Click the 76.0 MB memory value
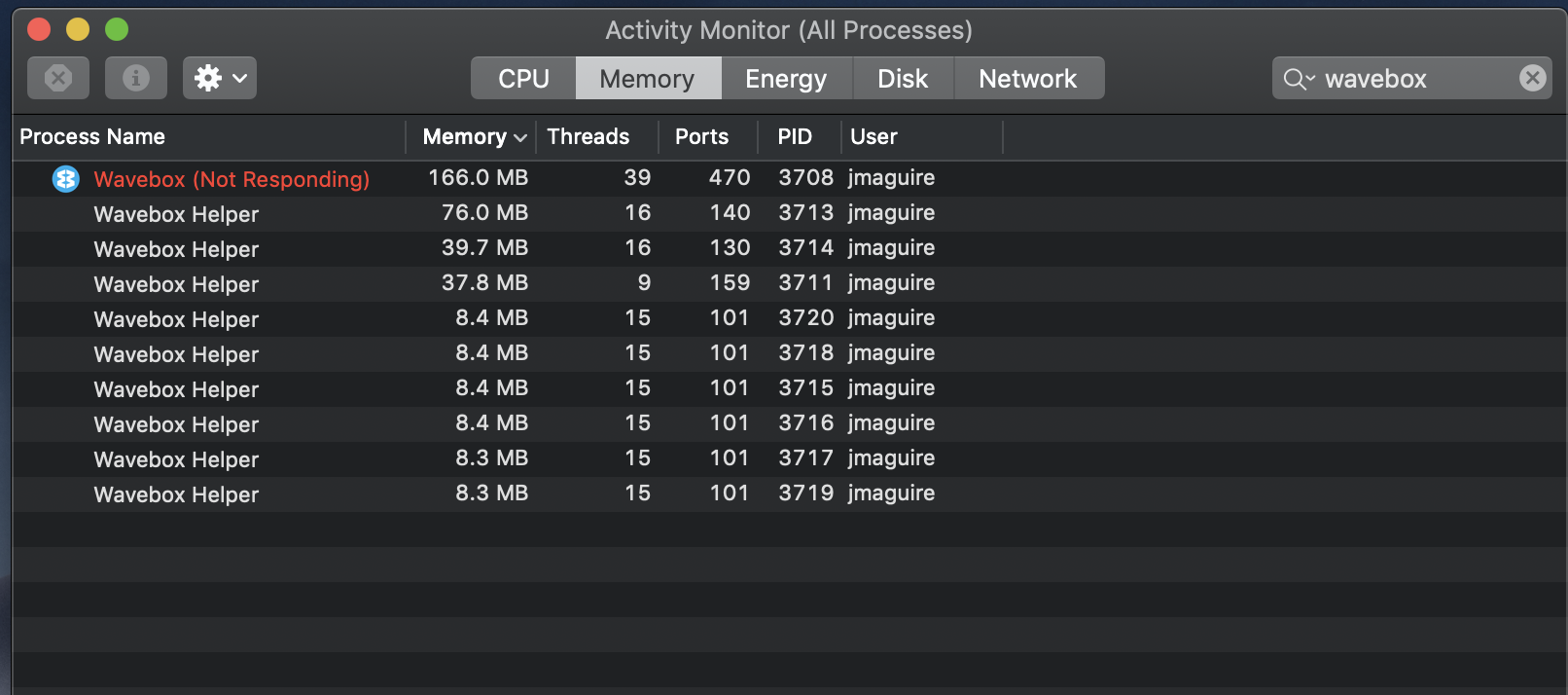This screenshot has height=695, width=1568. tap(485, 212)
